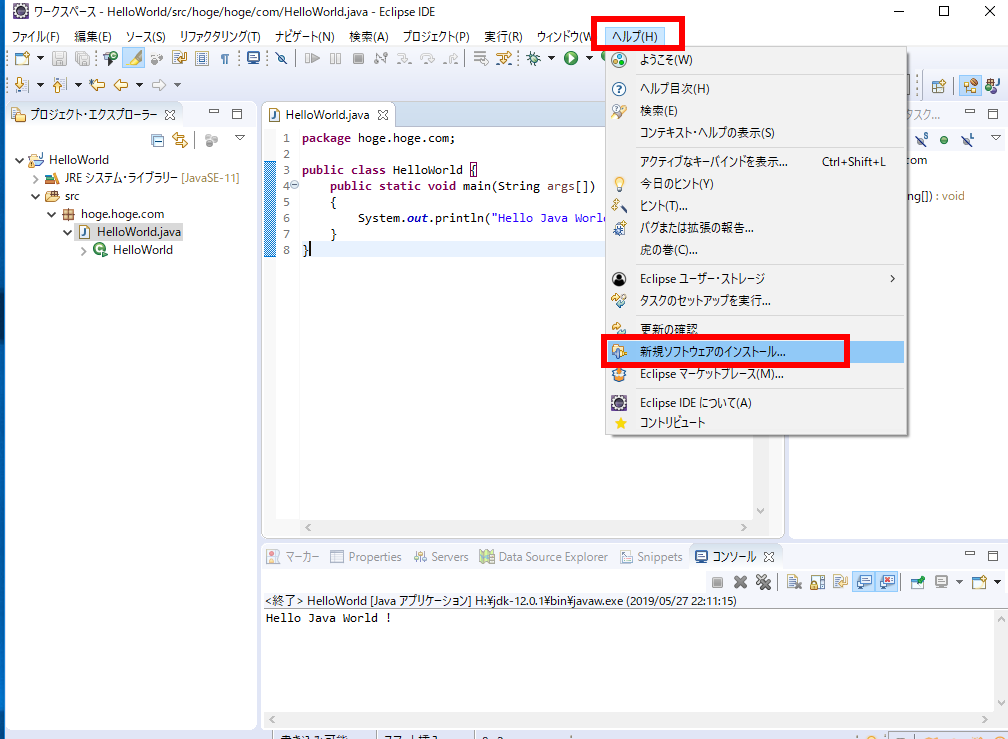Click the Last Edit Location arrow icon

point(97,85)
